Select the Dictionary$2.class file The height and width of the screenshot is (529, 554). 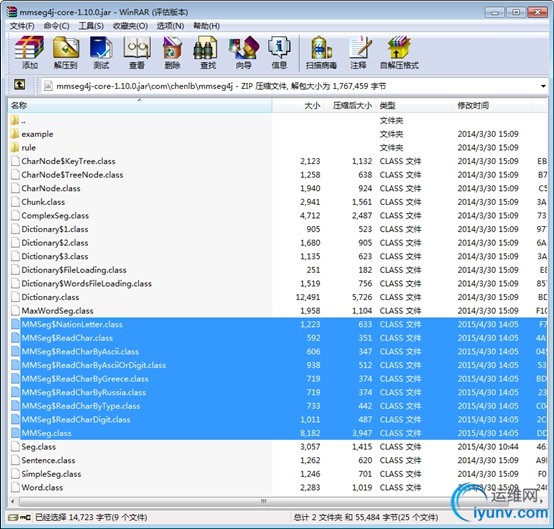coord(55,243)
